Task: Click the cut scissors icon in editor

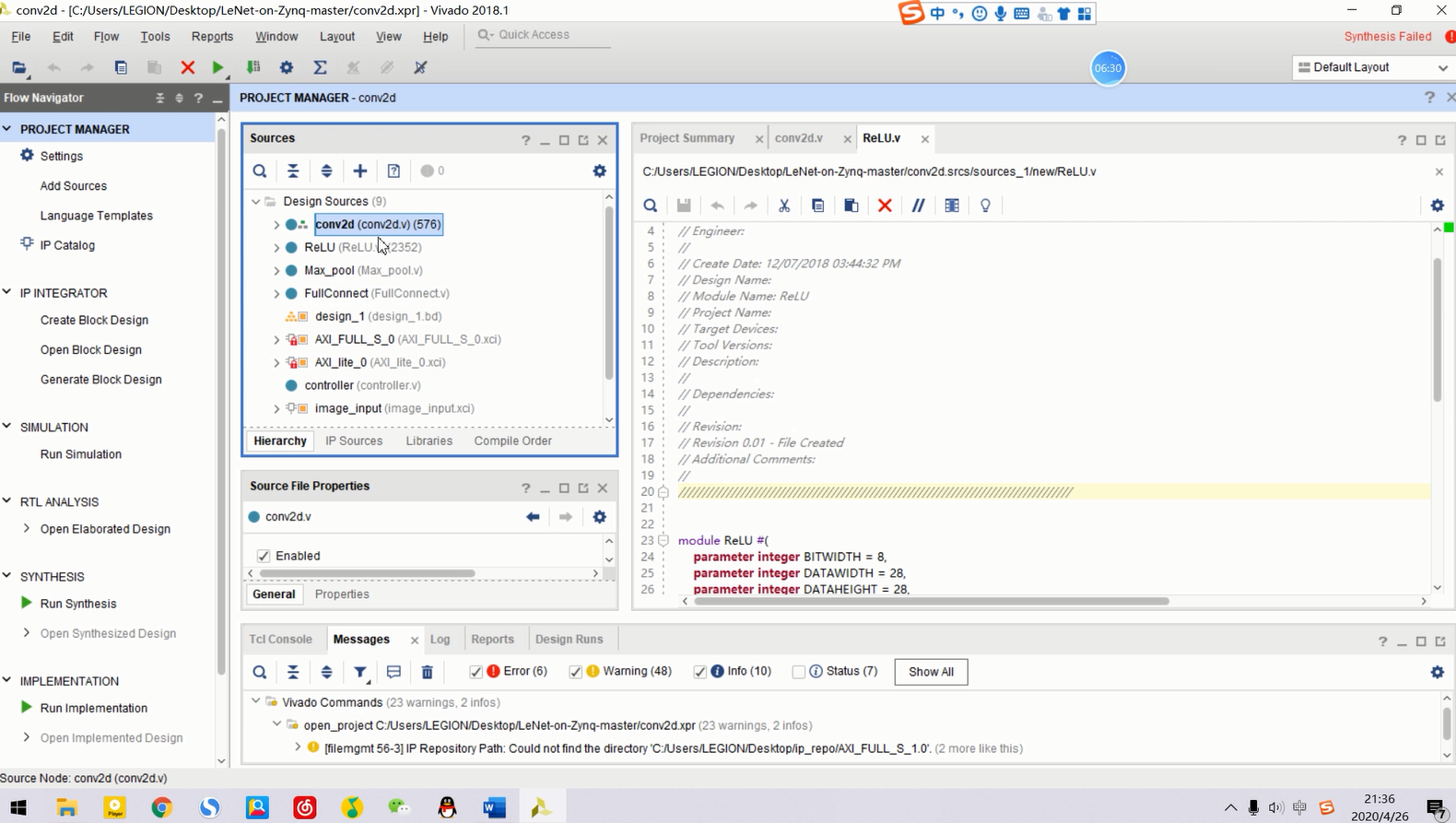Action: 784,206
